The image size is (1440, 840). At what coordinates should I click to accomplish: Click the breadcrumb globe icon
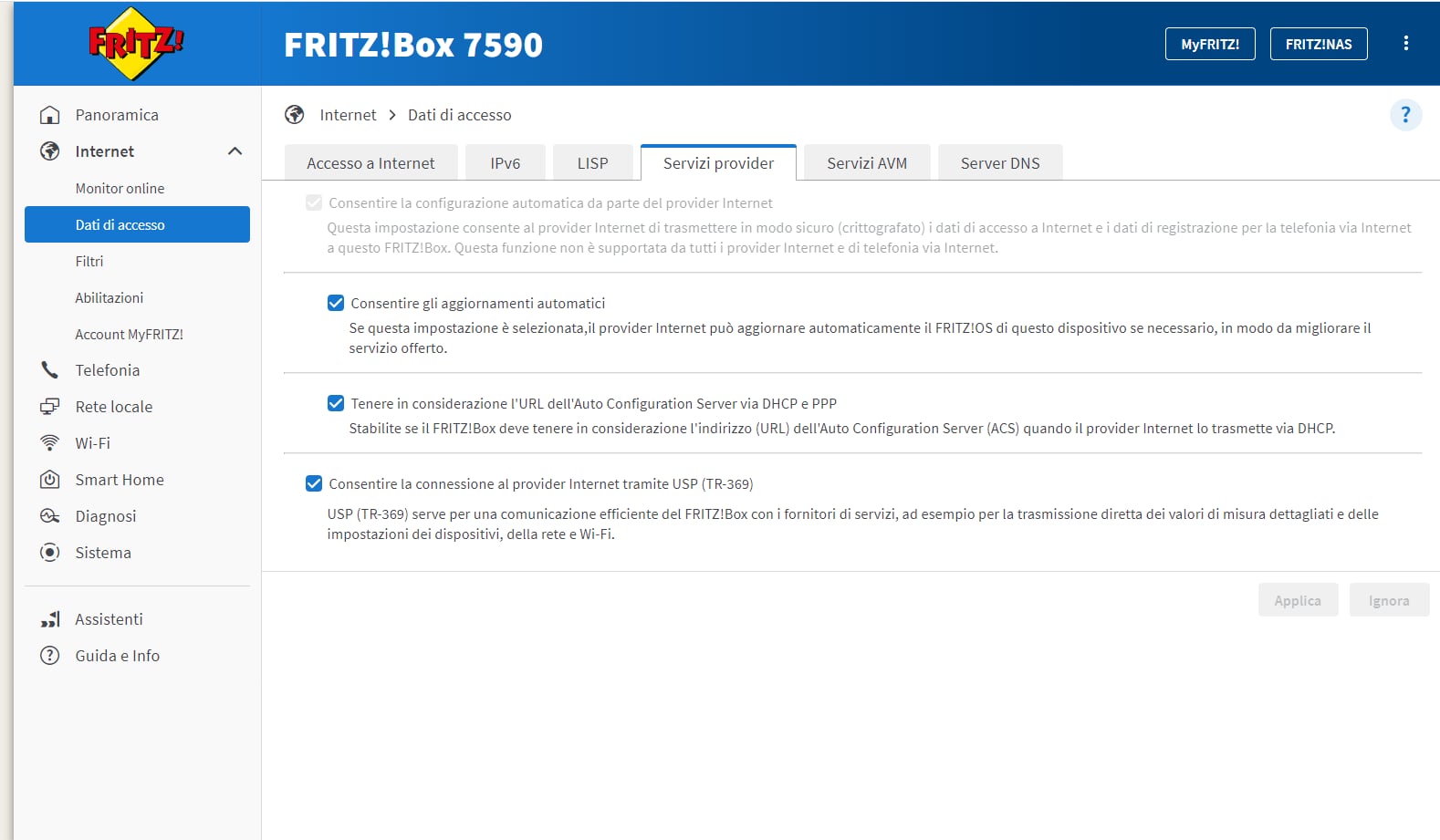295,115
